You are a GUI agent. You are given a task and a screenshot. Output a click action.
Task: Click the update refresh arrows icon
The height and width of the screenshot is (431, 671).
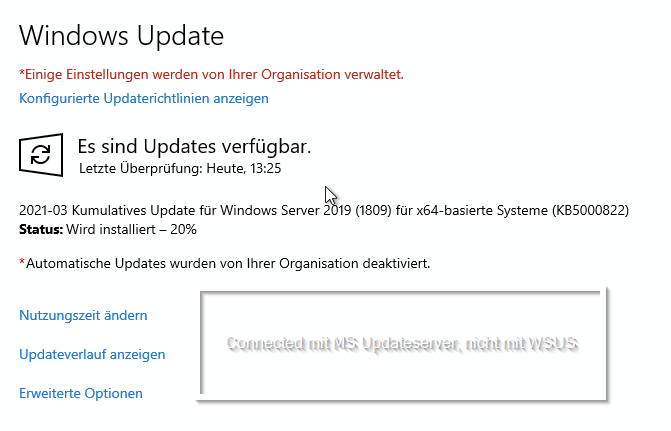tap(41, 155)
